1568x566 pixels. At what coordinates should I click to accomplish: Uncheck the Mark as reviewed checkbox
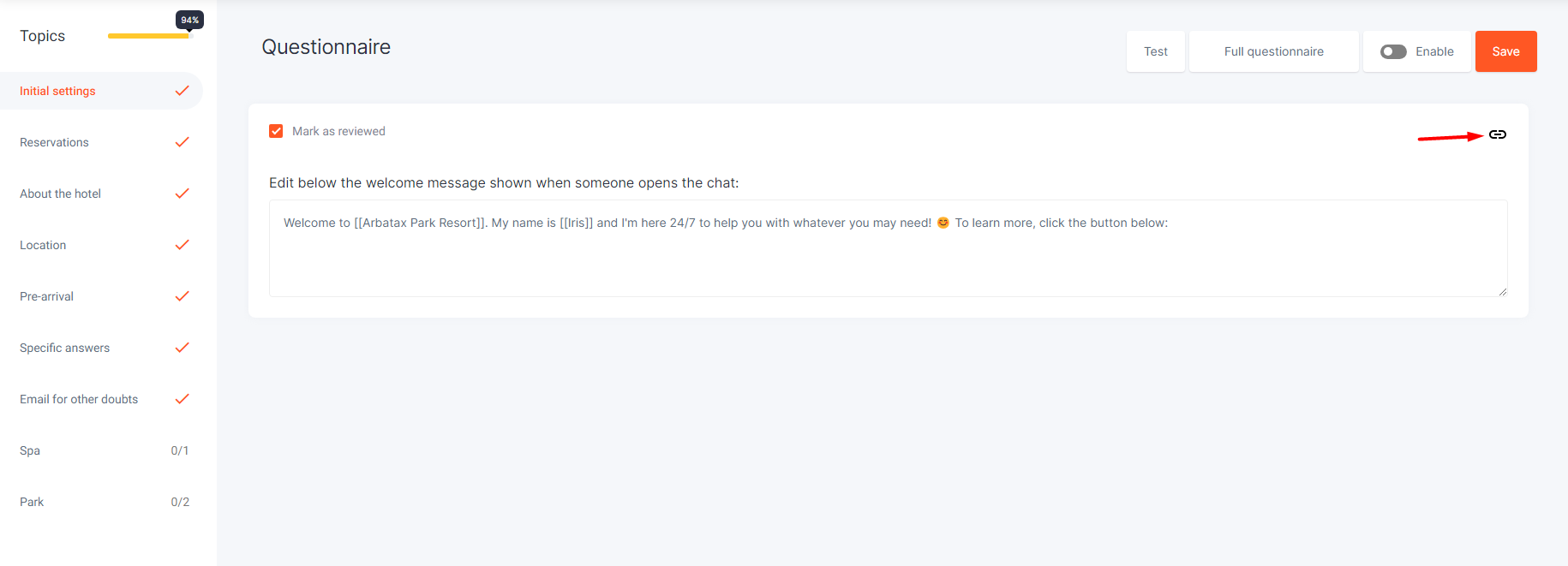point(276,131)
